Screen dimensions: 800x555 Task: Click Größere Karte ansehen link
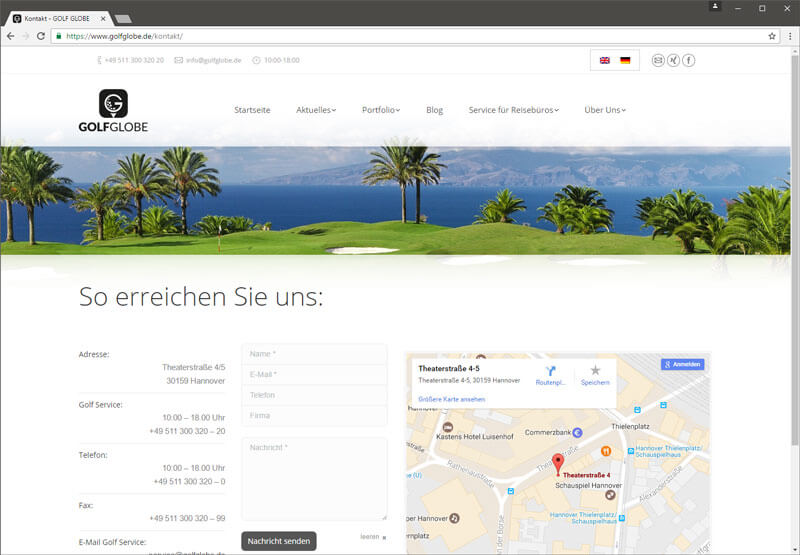452,399
